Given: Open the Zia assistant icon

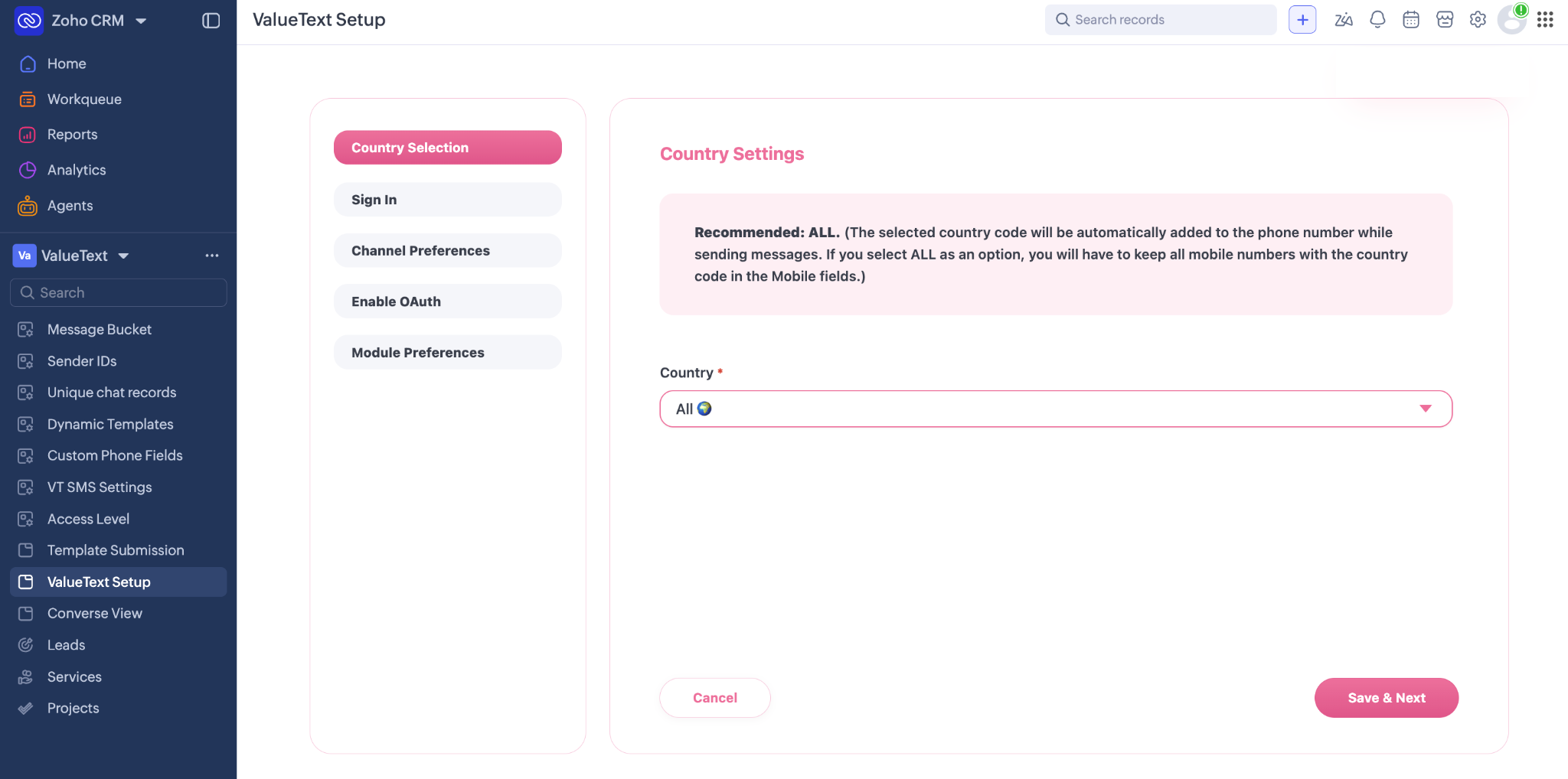Looking at the screenshot, I should (x=1344, y=20).
